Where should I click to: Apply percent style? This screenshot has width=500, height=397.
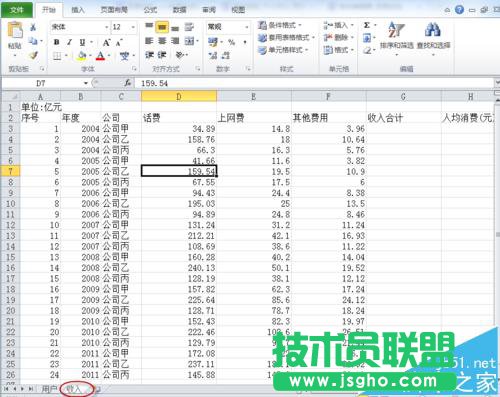(x=231, y=42)
